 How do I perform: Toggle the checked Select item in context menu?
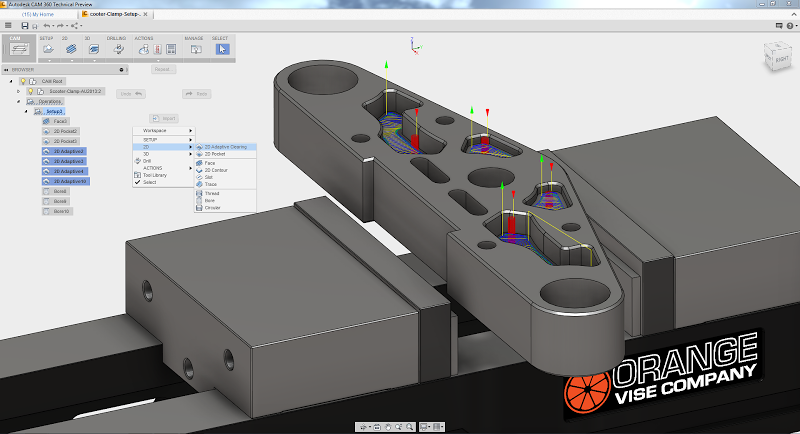tap(149, 182)
